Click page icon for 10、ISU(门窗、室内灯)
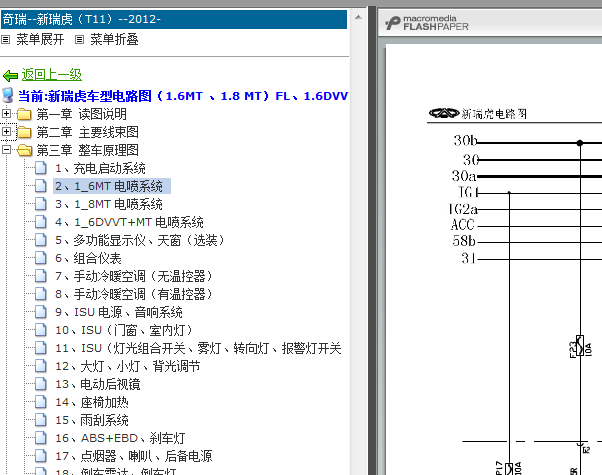The image size is (602, 475). coord(41,330)
